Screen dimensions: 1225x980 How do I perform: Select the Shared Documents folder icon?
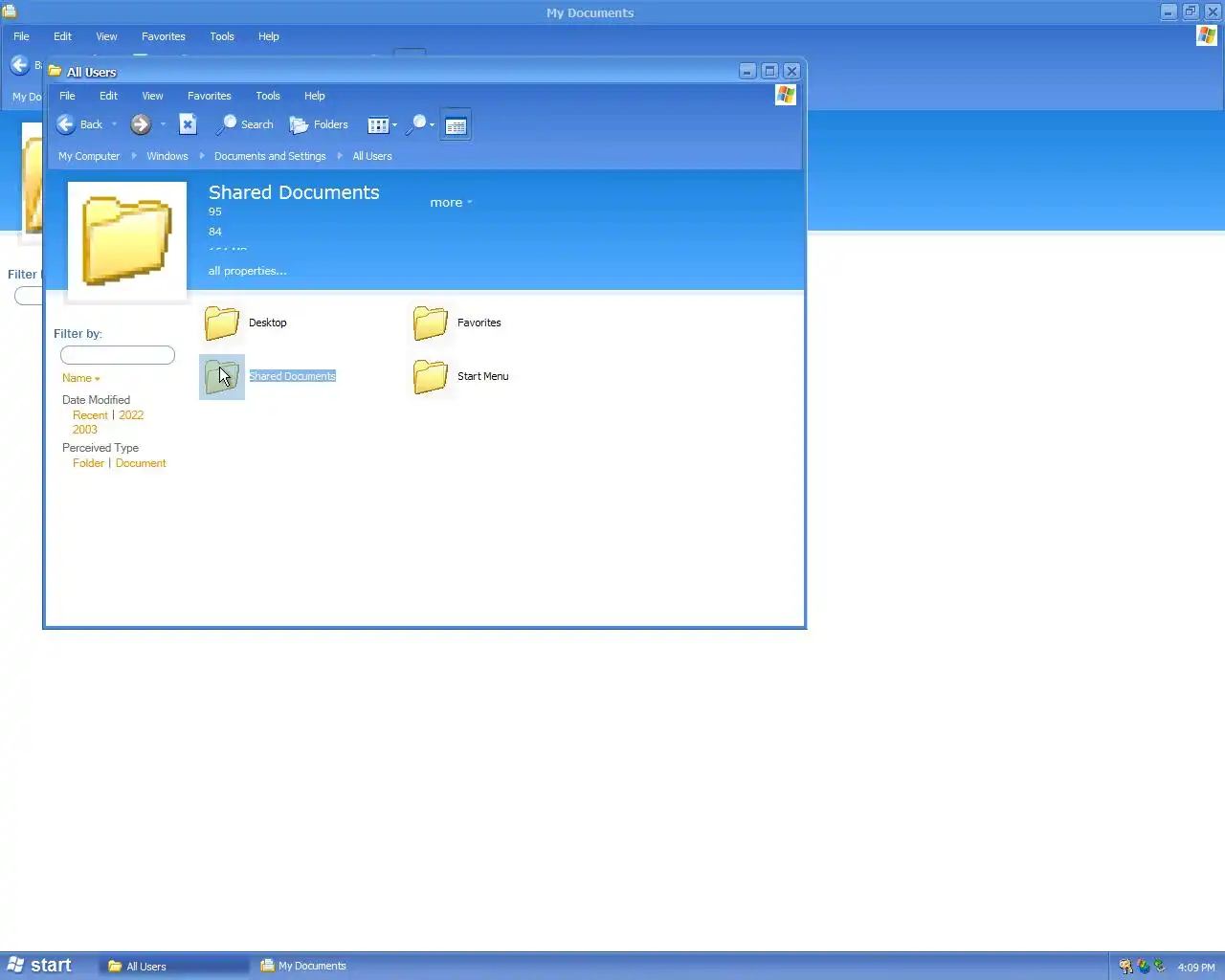pos(222,377)
